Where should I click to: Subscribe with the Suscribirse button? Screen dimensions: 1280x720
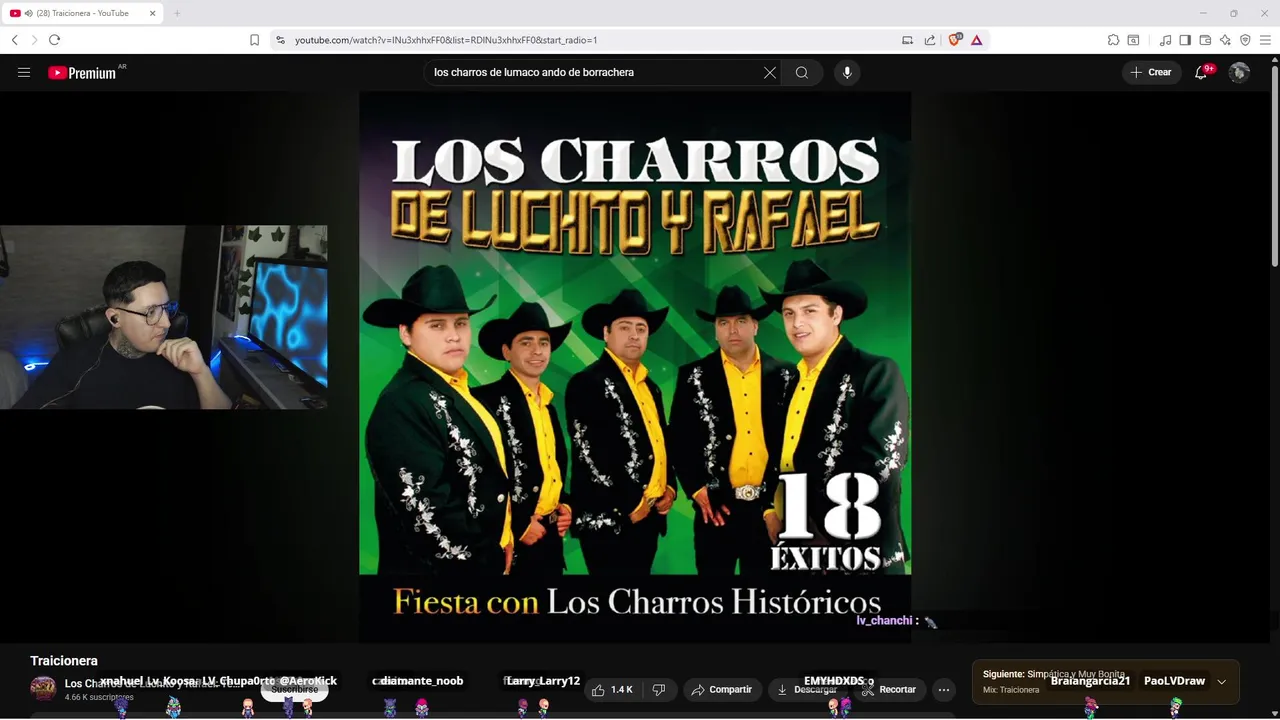click(x=294, y=689)
